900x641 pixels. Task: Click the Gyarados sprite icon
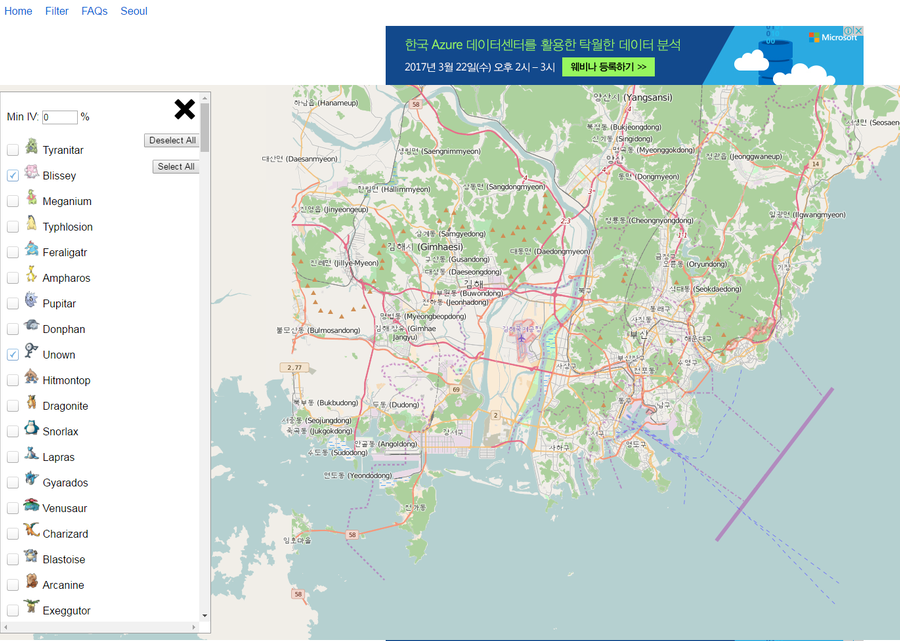31,481
